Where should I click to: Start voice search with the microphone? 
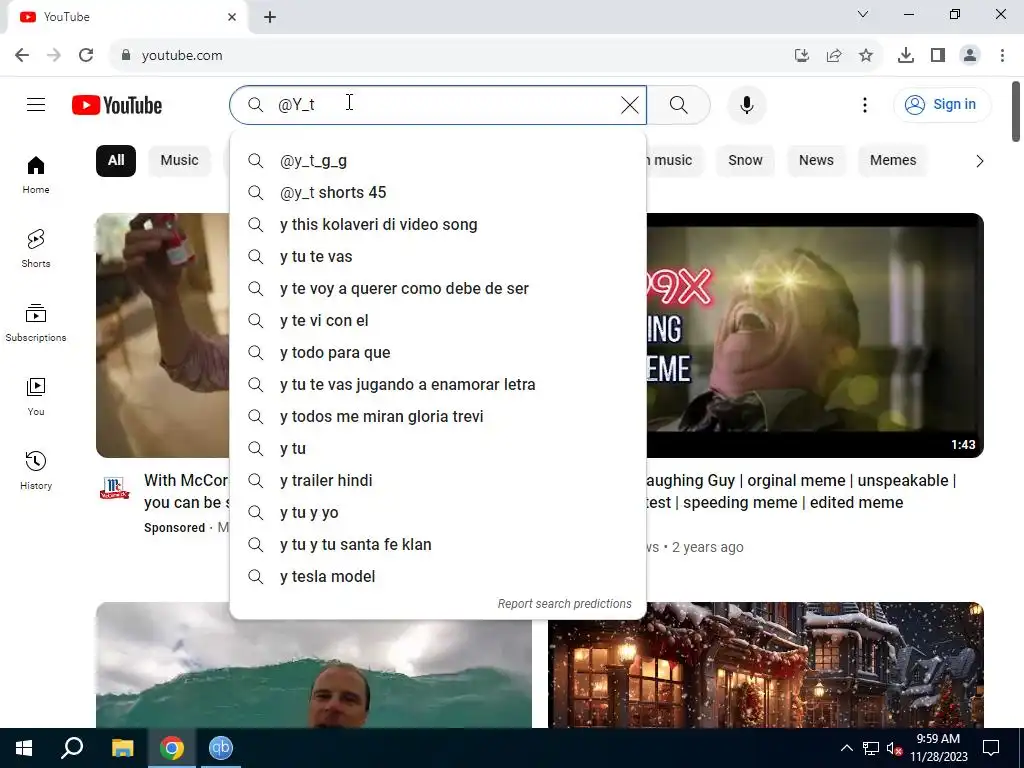746,104
